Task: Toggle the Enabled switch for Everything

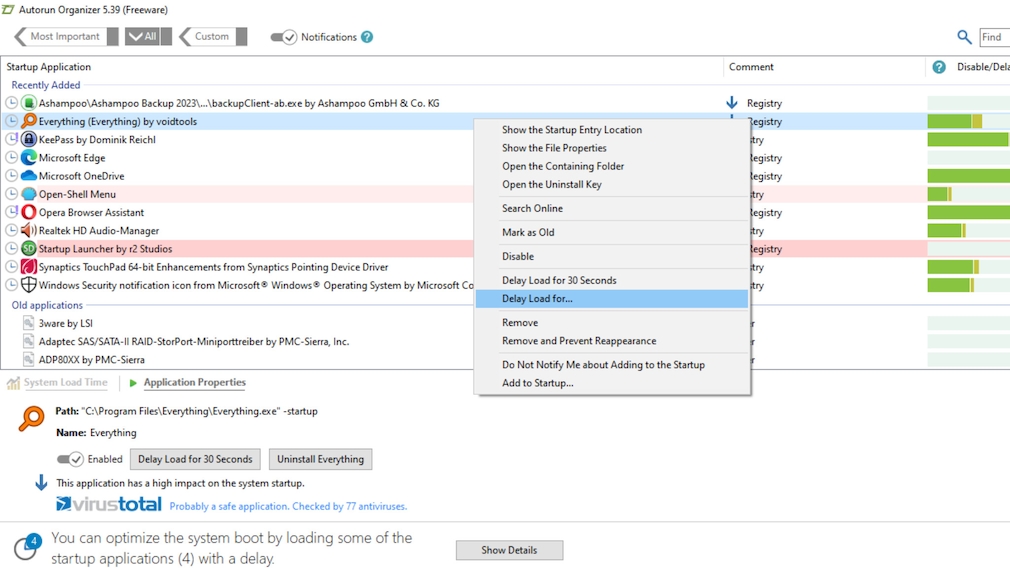Action: (x=70, y=459)
